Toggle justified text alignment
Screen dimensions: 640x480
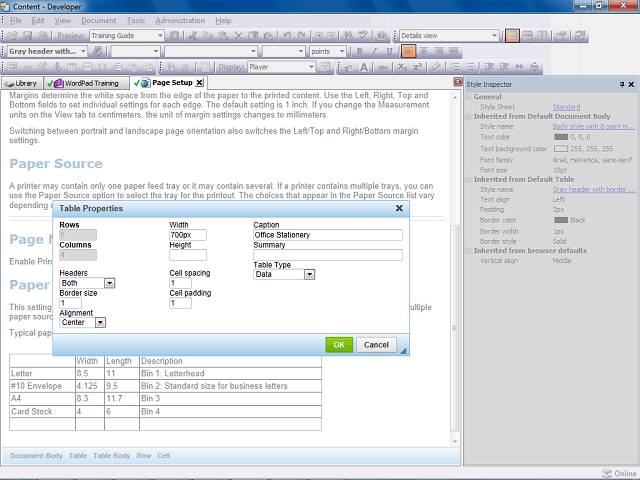click(453, 51)
